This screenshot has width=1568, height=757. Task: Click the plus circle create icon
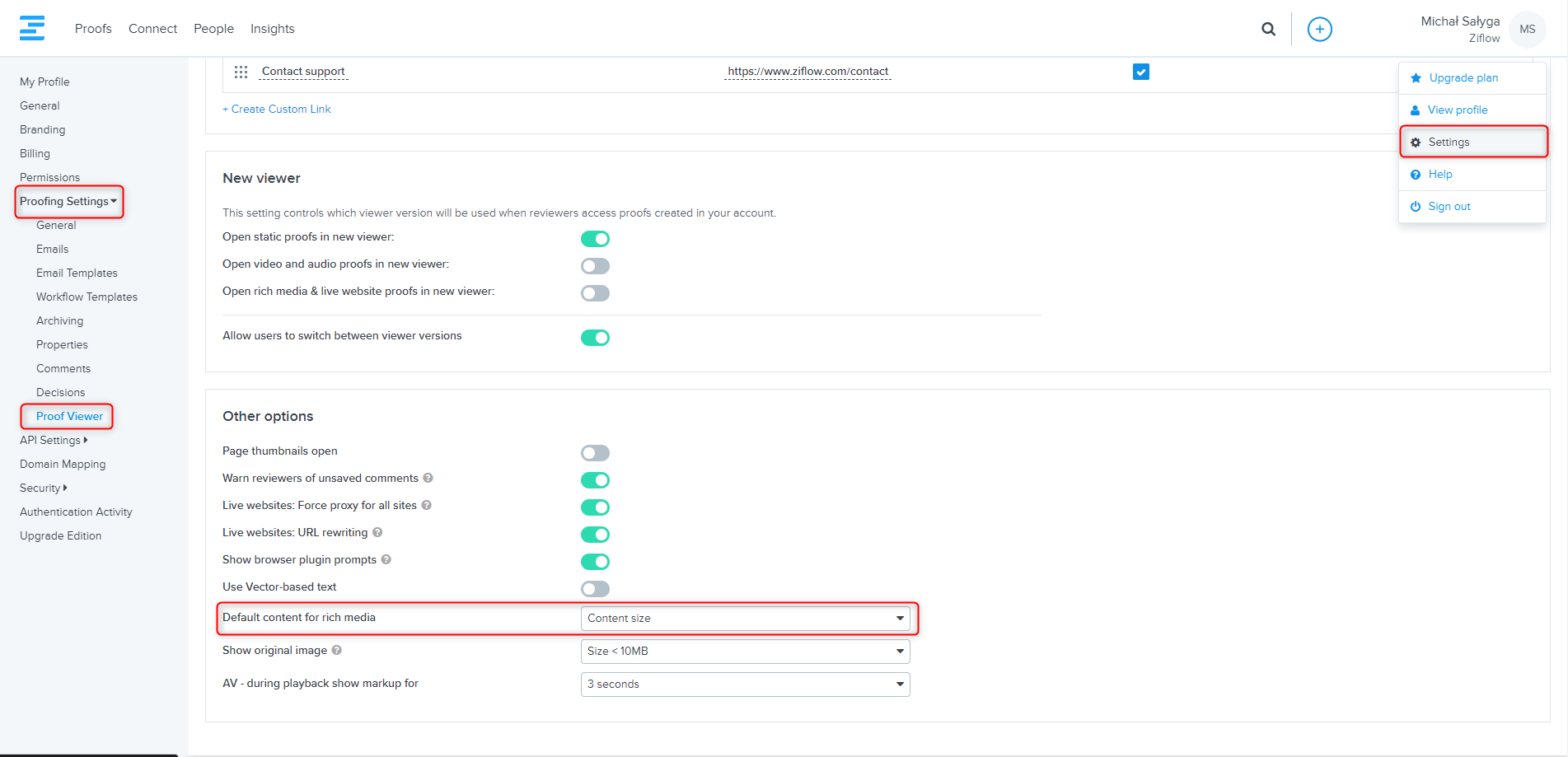1319,29
